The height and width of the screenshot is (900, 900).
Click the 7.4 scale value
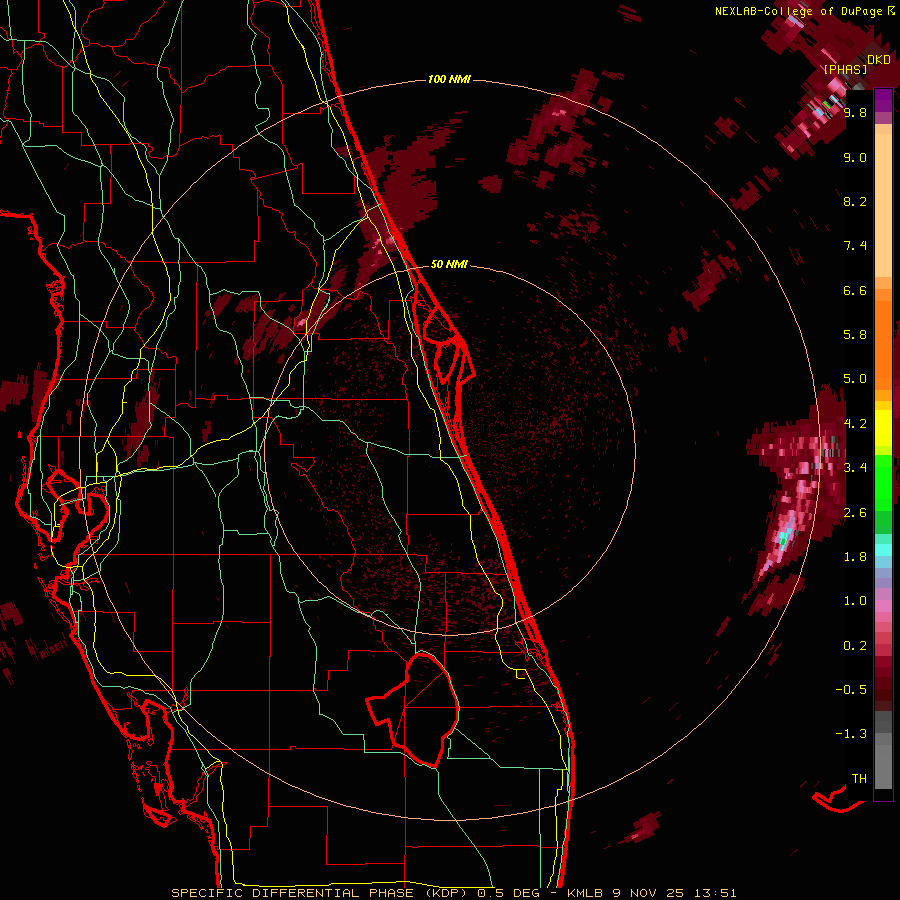pos(855,246)
